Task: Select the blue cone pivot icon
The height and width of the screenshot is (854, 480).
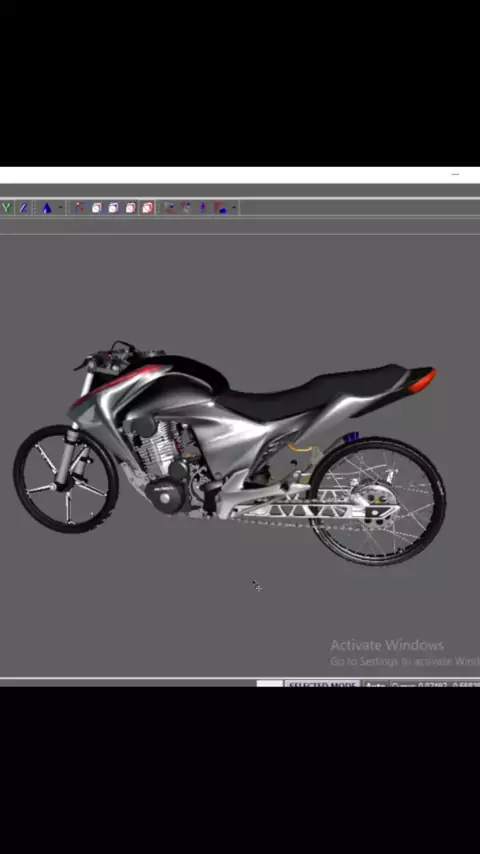Action: [47, 208]
